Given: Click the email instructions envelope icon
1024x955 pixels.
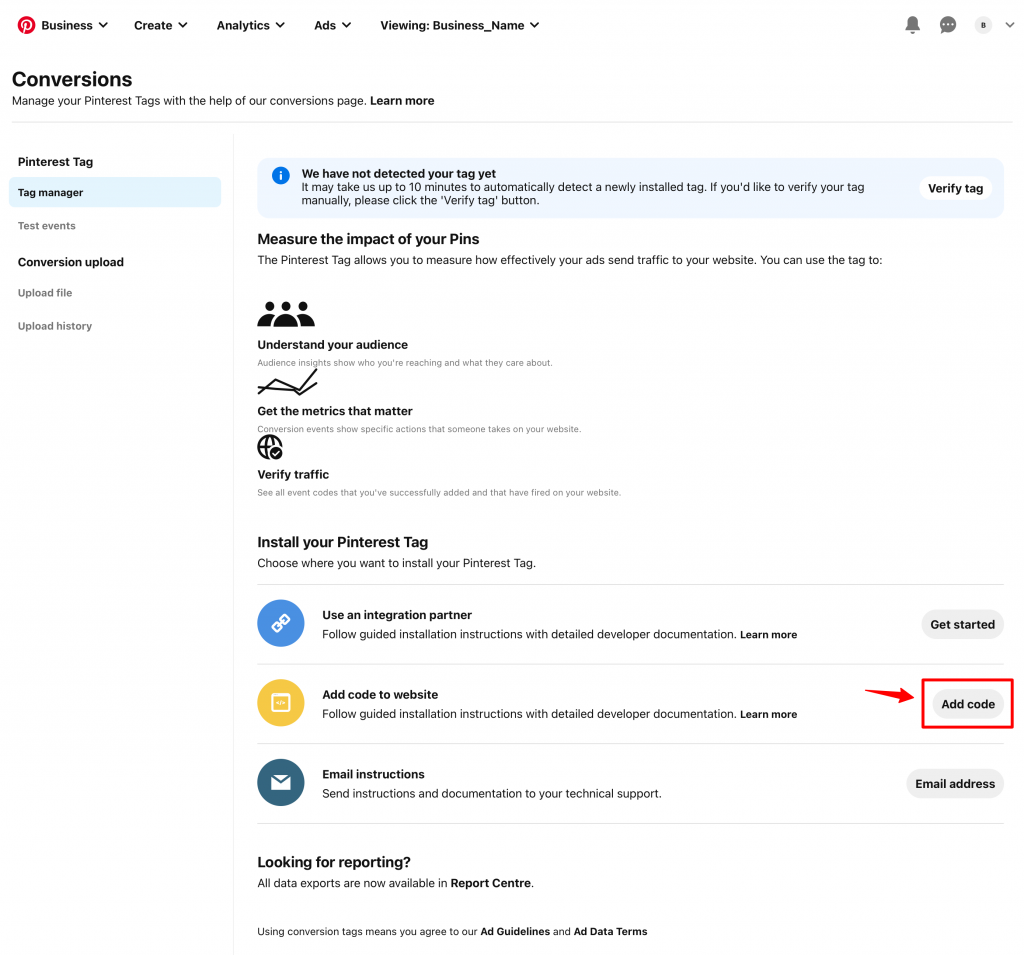Looking at the screenshot, I should (281, 782).
